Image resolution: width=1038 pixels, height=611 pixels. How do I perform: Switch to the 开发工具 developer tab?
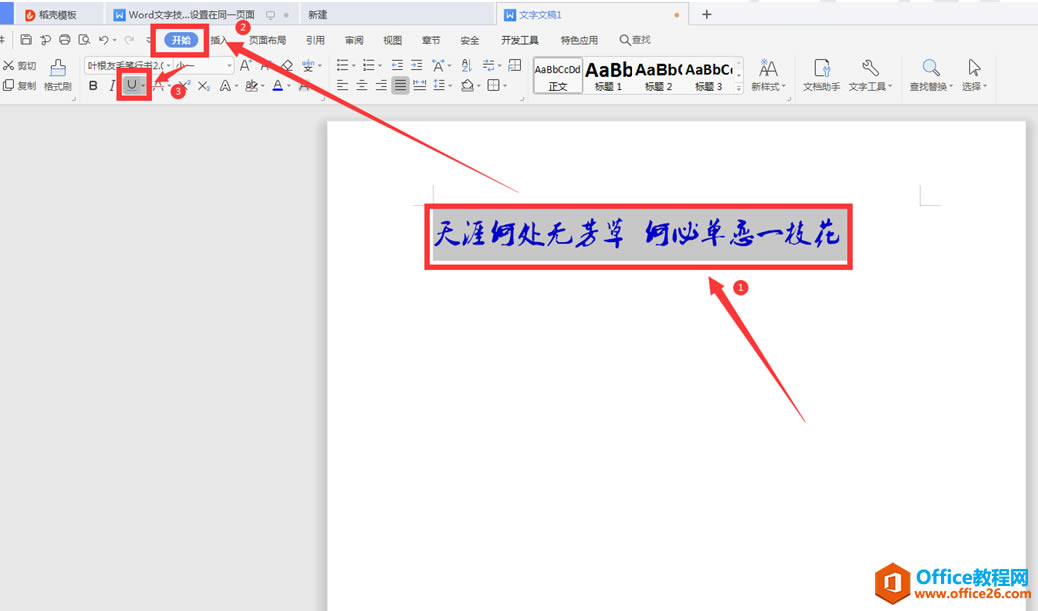(520, 40)
